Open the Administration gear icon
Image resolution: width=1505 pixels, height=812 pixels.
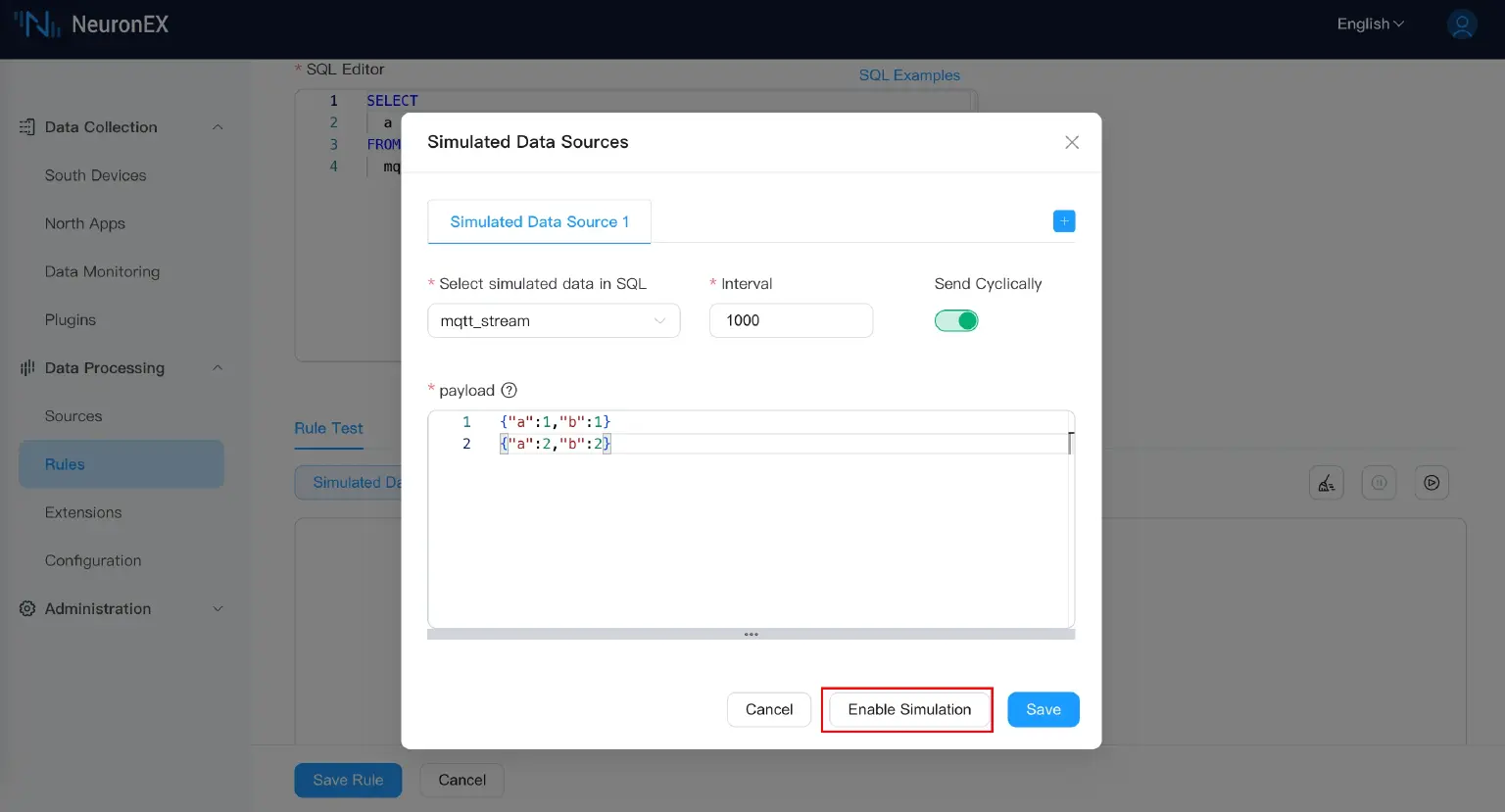pyautogui.click(x=25, y=608)
